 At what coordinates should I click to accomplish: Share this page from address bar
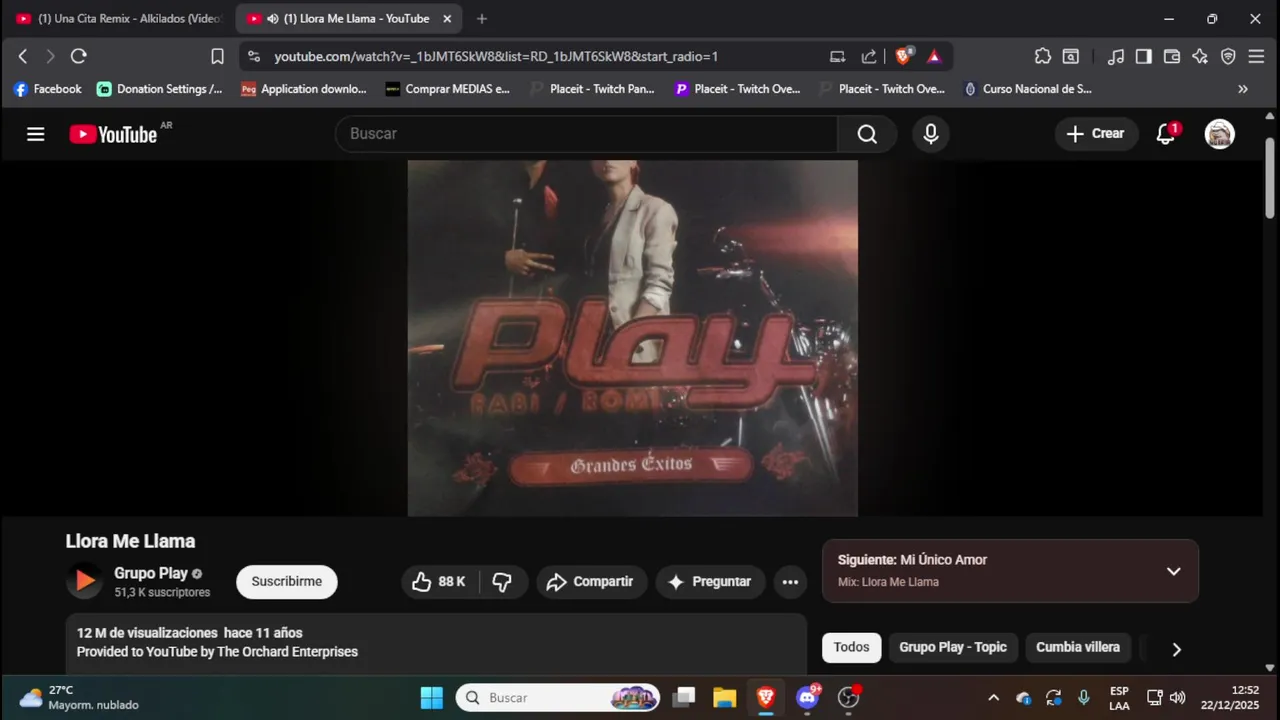tap(869, 57)
